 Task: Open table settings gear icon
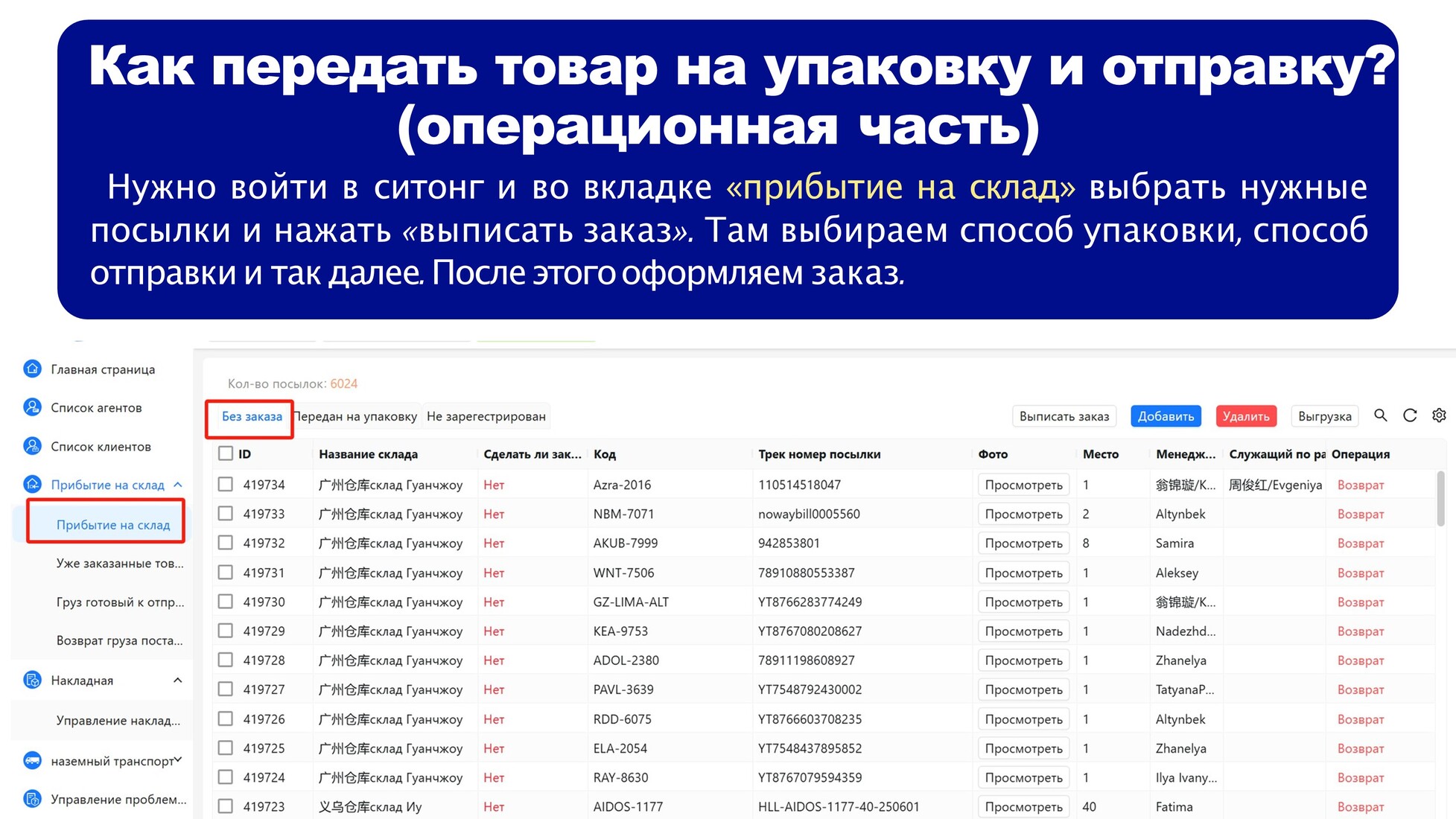[1439, 415]
